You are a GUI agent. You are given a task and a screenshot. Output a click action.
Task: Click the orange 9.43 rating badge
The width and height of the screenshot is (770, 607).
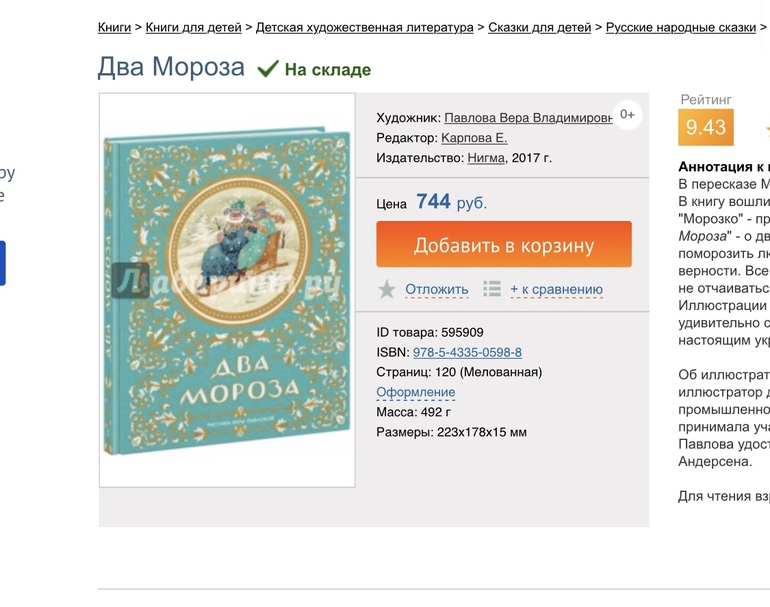click(705, 127)
